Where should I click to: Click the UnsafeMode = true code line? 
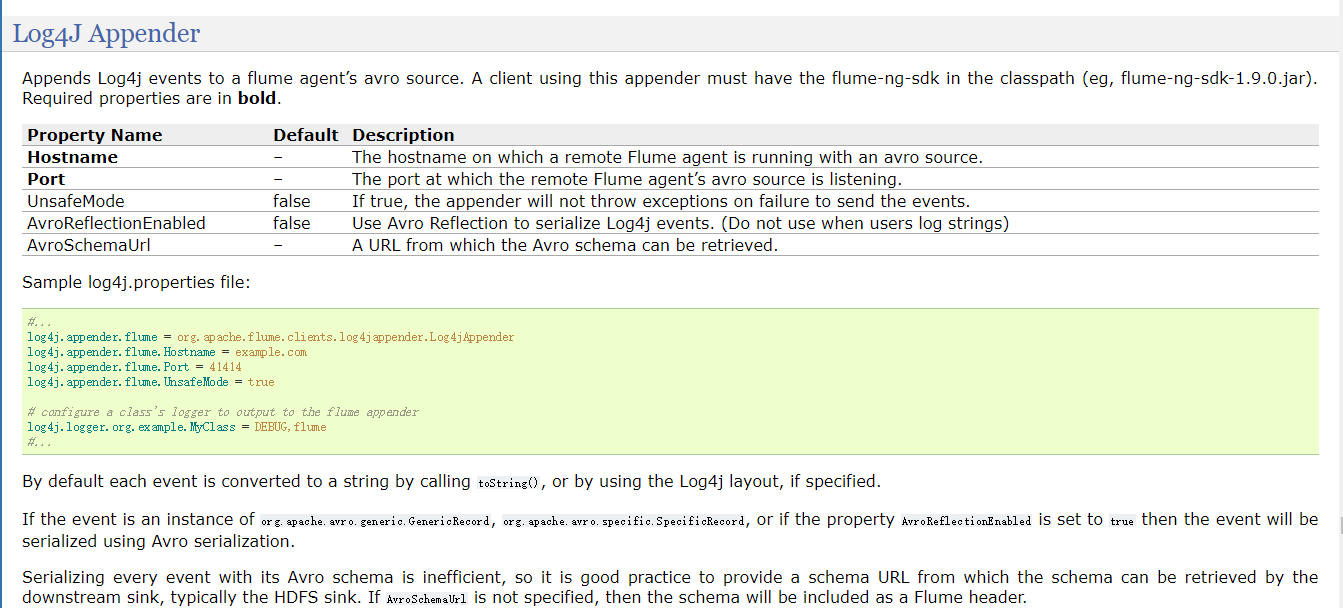click(x=150, y=382)
